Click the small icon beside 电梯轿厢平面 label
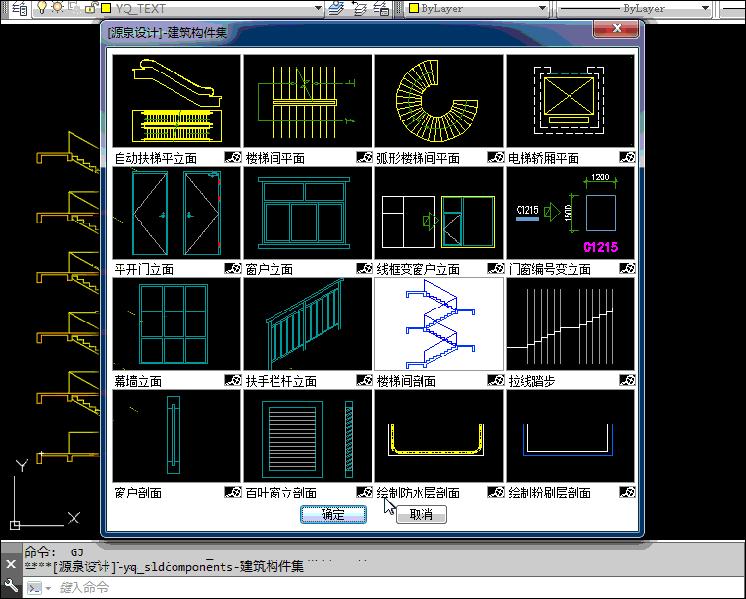 pyautogui.click(x=627, y=157)
